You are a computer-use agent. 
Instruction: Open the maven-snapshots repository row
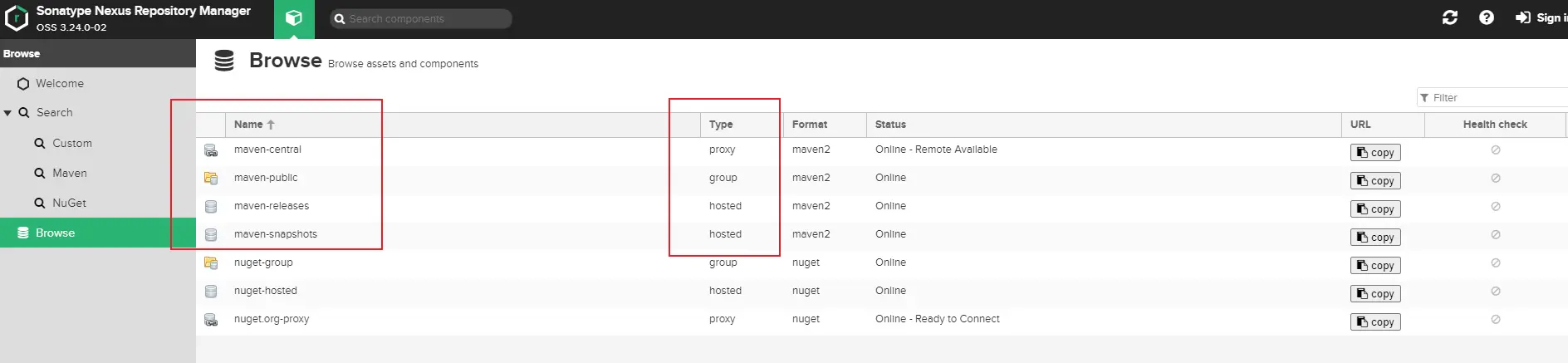click(882, 235)
